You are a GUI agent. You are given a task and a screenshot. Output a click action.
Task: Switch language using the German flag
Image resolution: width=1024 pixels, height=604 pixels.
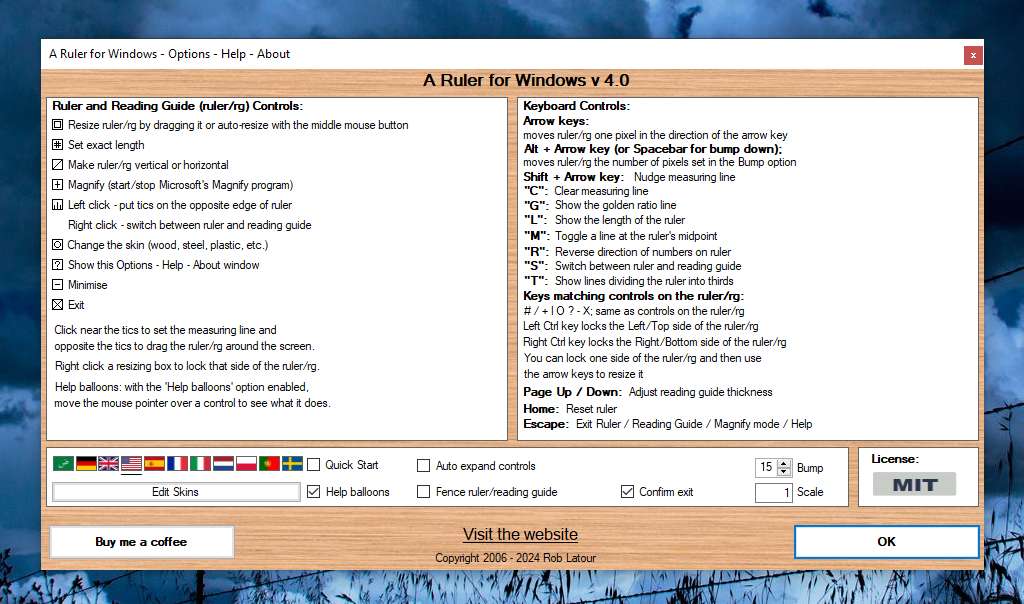tap(86, 464)
